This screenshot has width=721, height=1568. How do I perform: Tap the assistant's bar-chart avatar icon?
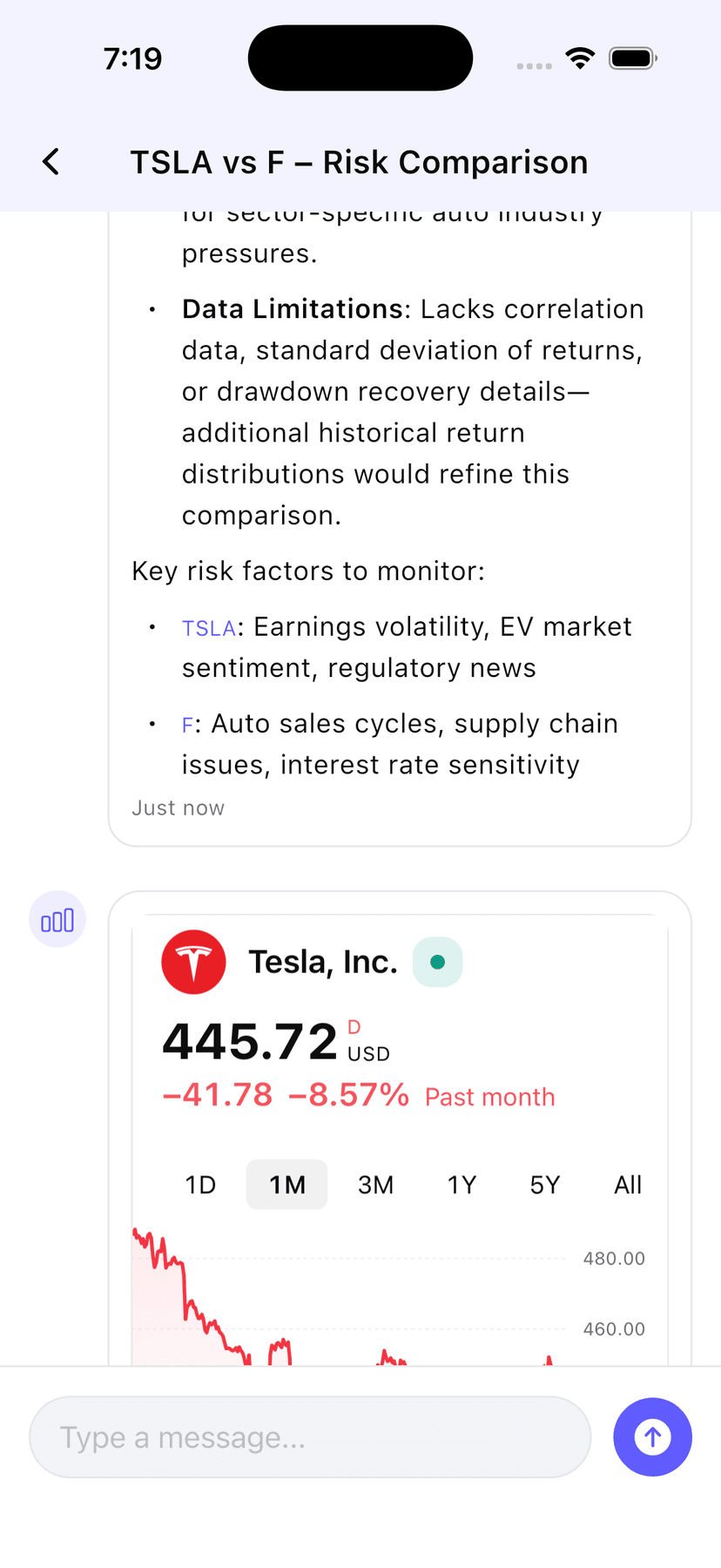click(57, 919)
